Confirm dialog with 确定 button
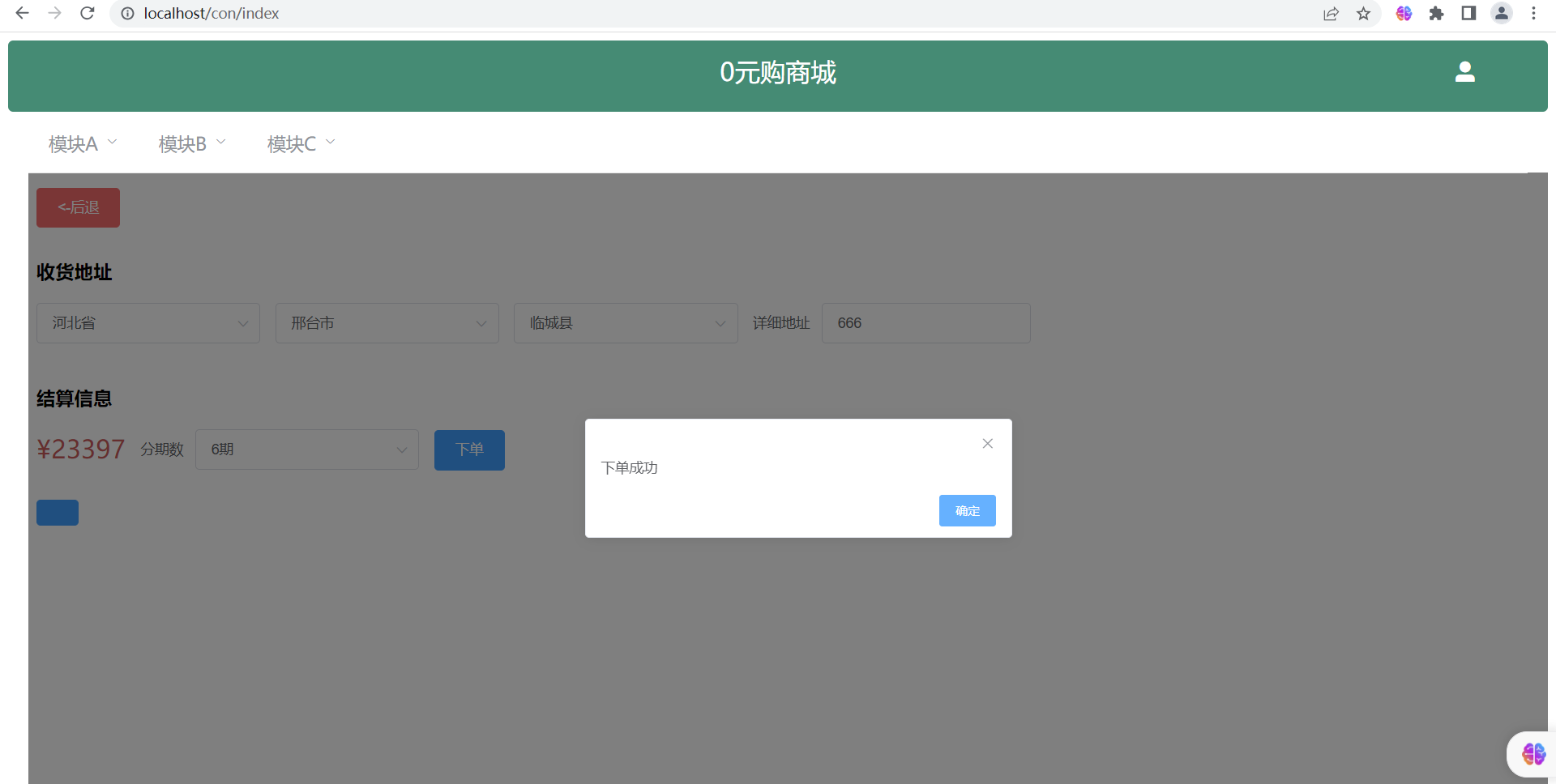 tap(967, 510)
